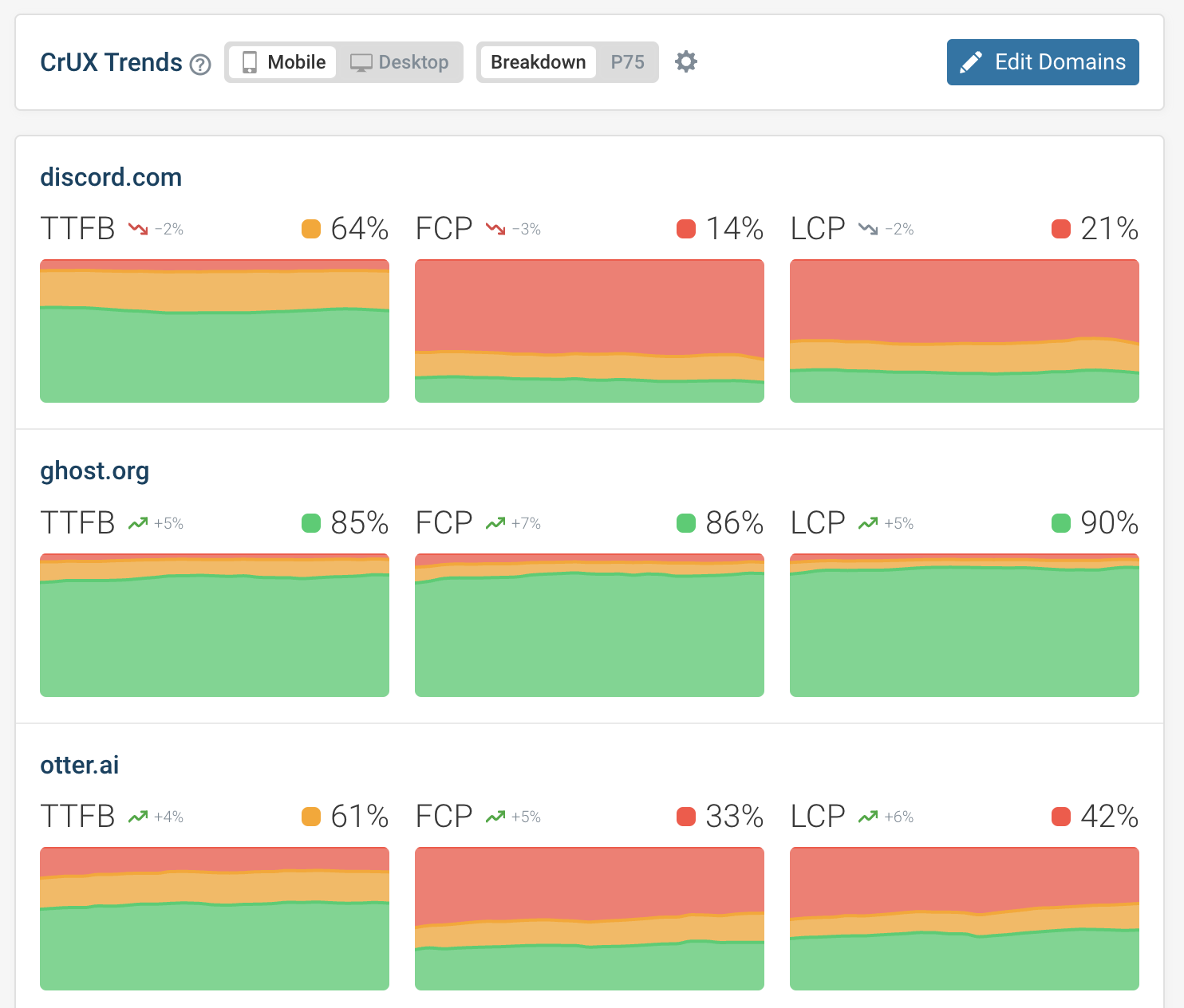Open the ghost.org FCP trend chart
The width and height of the screenshot is (1184, 1008).
590,625
